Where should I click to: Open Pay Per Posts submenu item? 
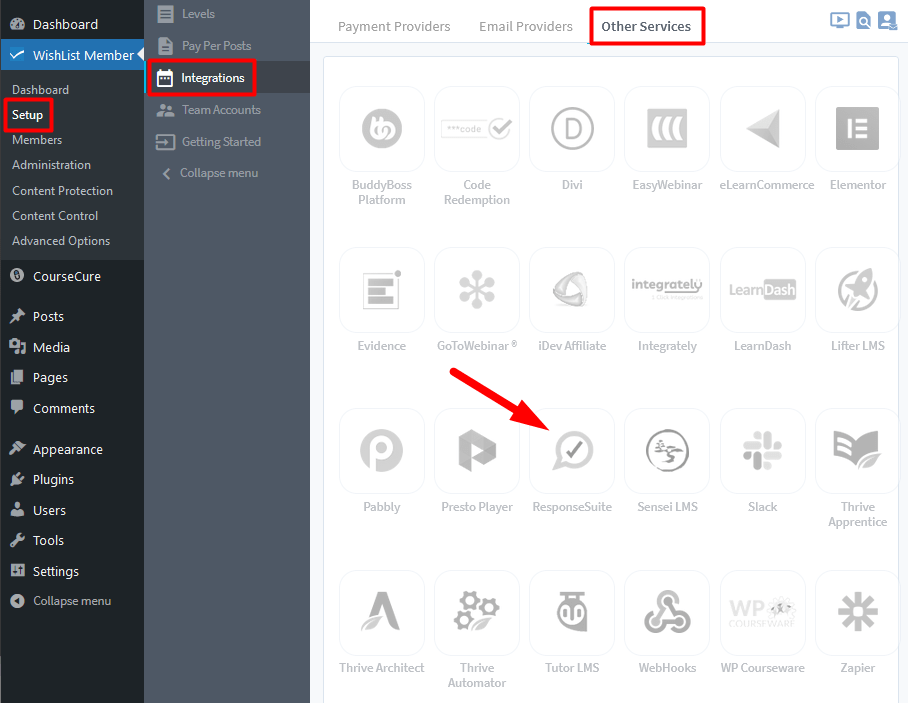(x=227, y=46)
